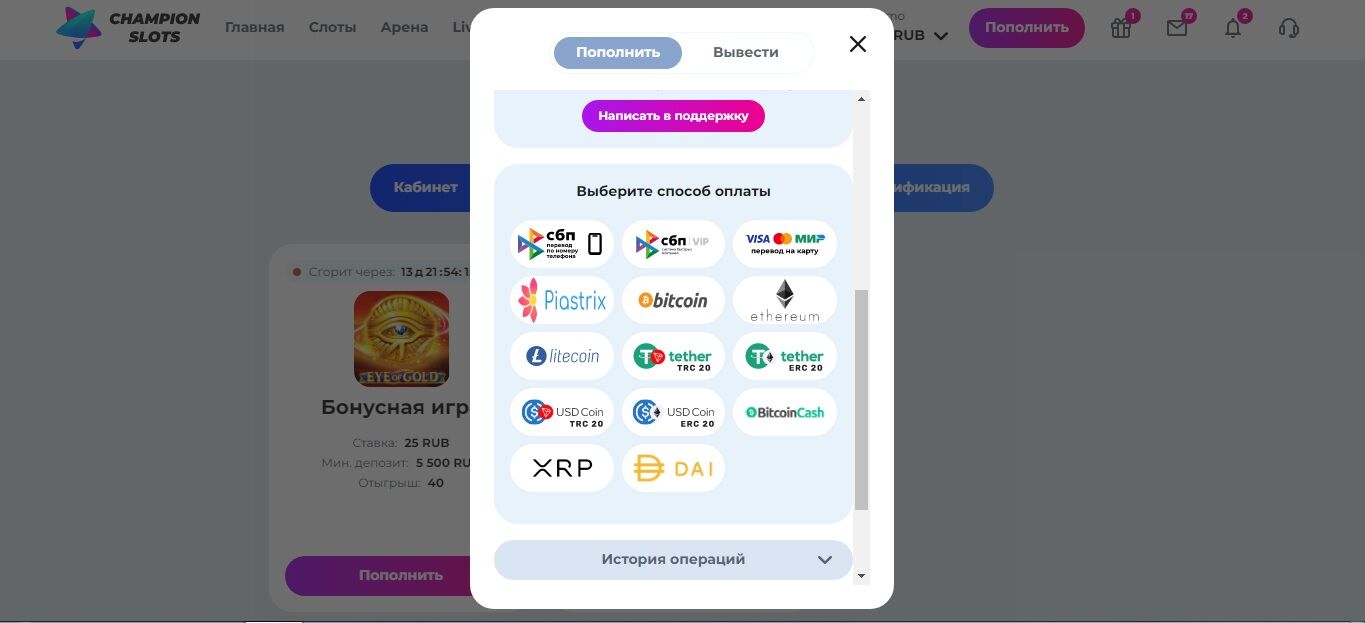
Task: Choose the SBP VIP payment option
Action: tap(673, 244)
